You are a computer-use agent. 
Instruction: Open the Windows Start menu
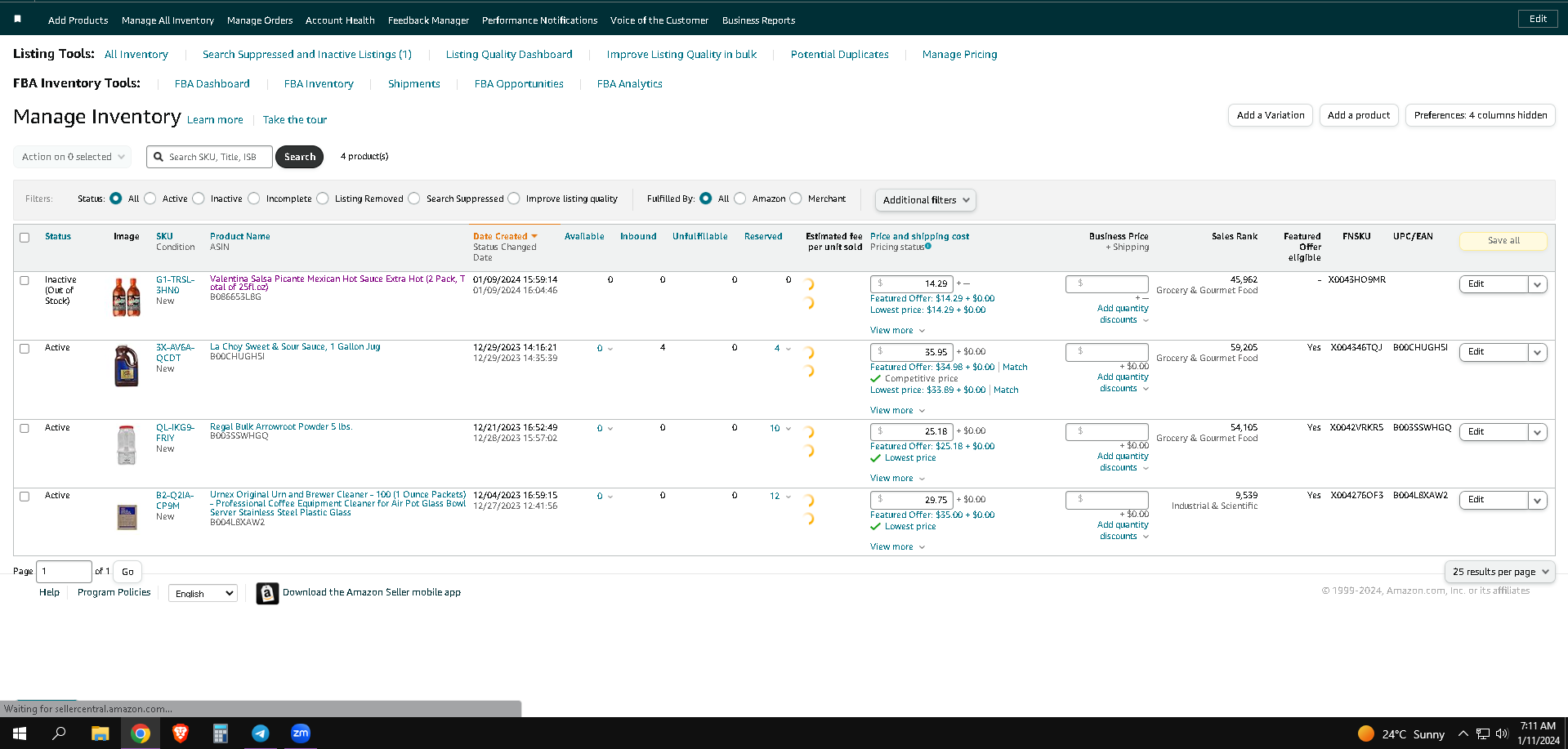coord(20,733)
